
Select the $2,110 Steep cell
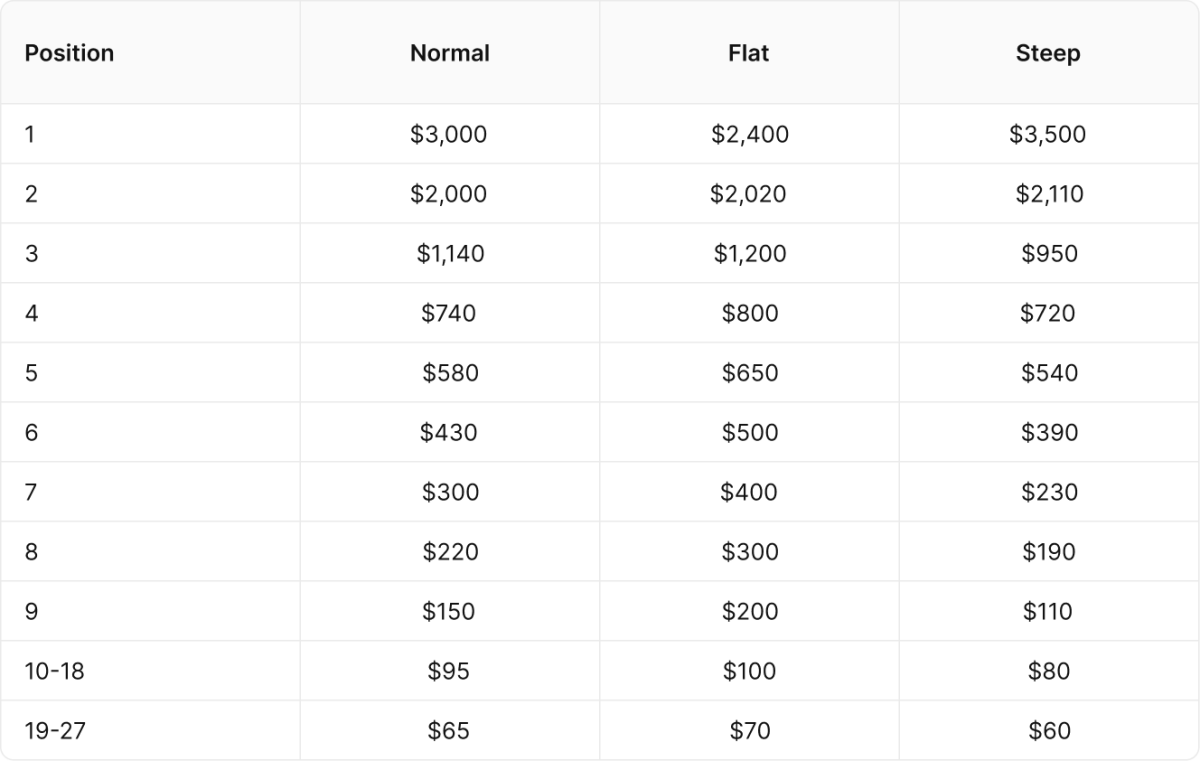click(1049, 194)
